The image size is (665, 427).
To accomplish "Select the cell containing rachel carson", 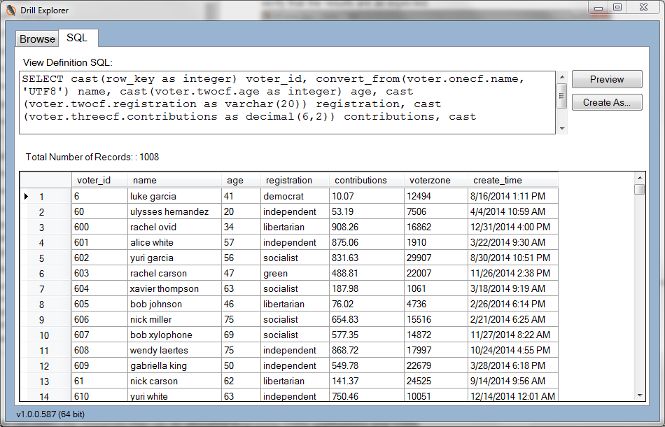I will (174, 273).
